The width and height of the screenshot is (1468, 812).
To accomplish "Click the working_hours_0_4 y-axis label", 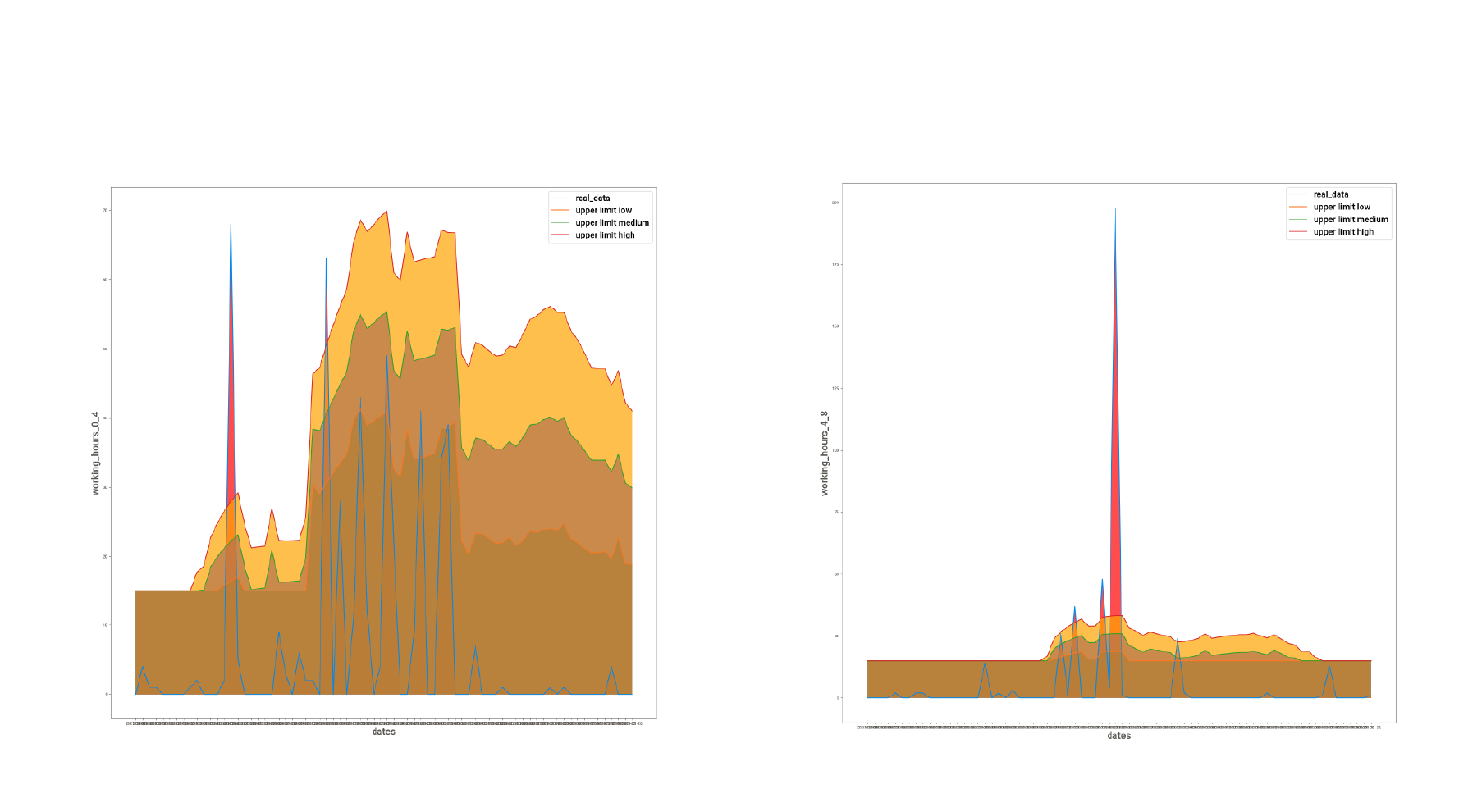I will 95,453.
